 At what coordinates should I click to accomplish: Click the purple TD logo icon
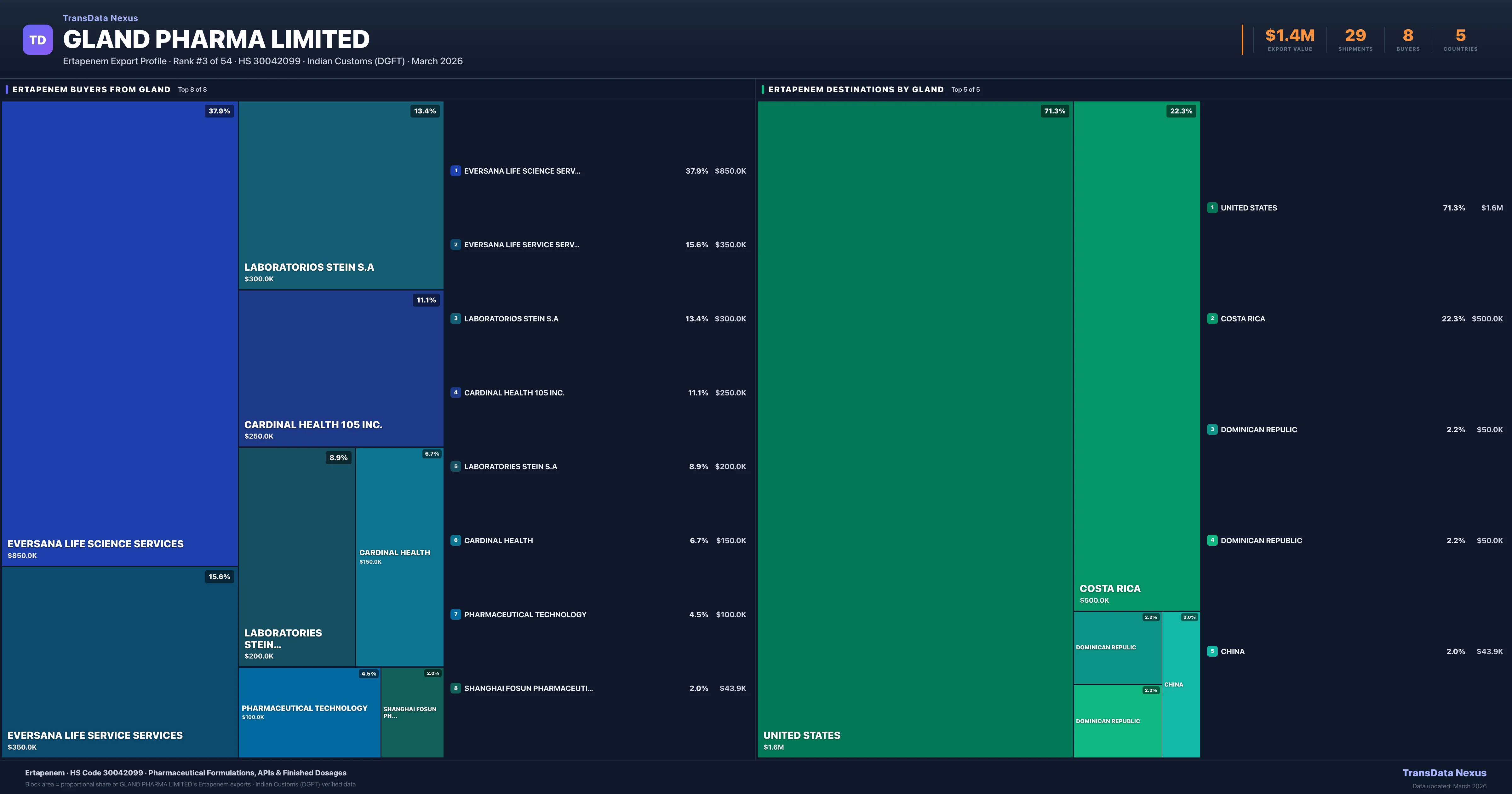[x=37, y=40]
